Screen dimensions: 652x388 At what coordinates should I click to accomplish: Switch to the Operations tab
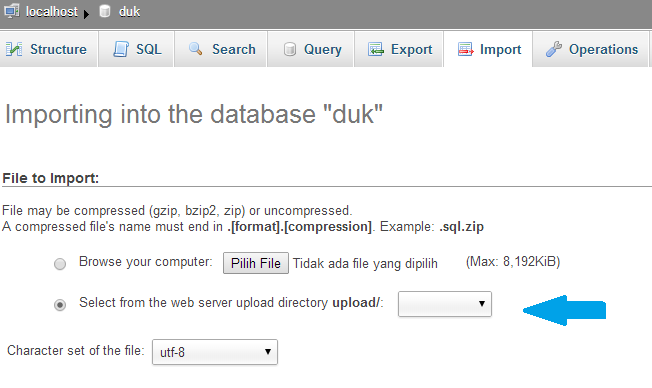pos(590,49)
